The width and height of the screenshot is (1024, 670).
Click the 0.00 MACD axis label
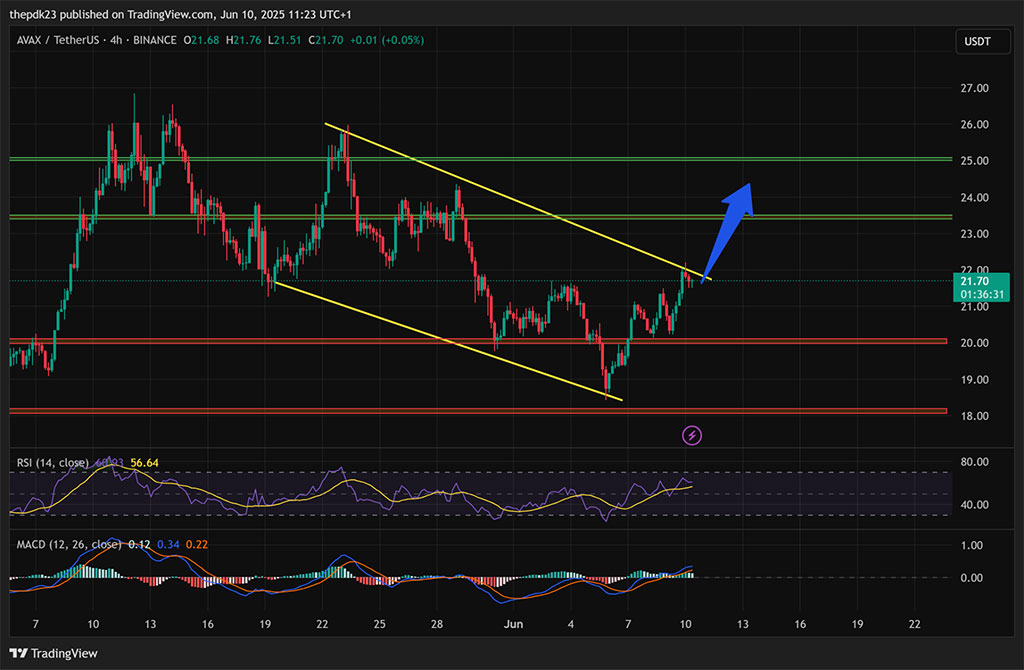click(x=972, y=578)
